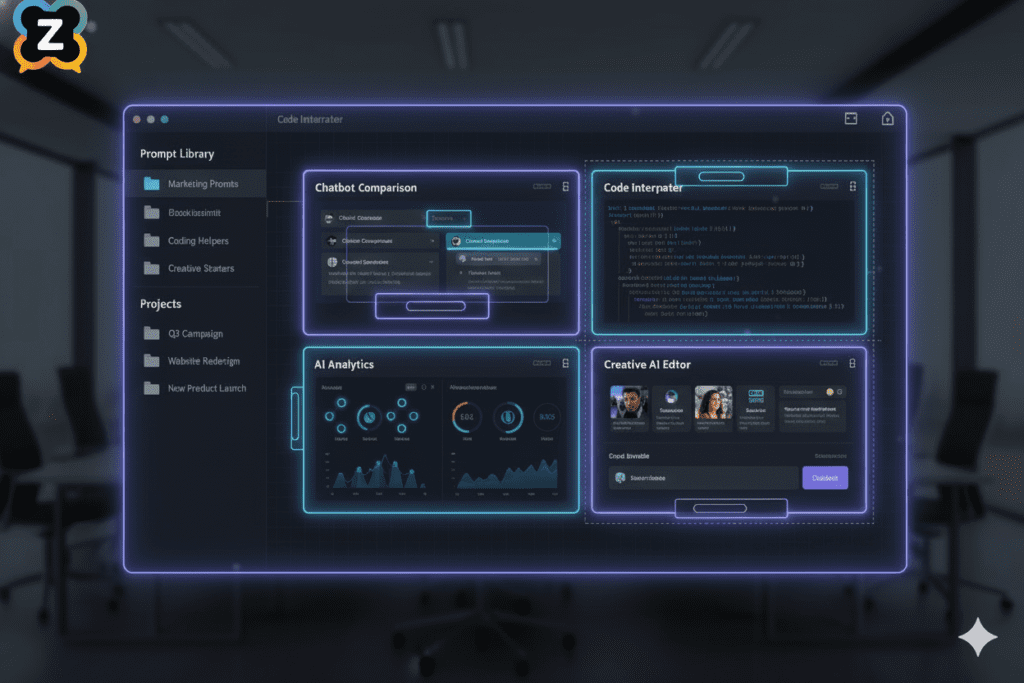Click the Coding Helpers folder icon
This screenshot has width=1024, height=683.
[152, 241]
